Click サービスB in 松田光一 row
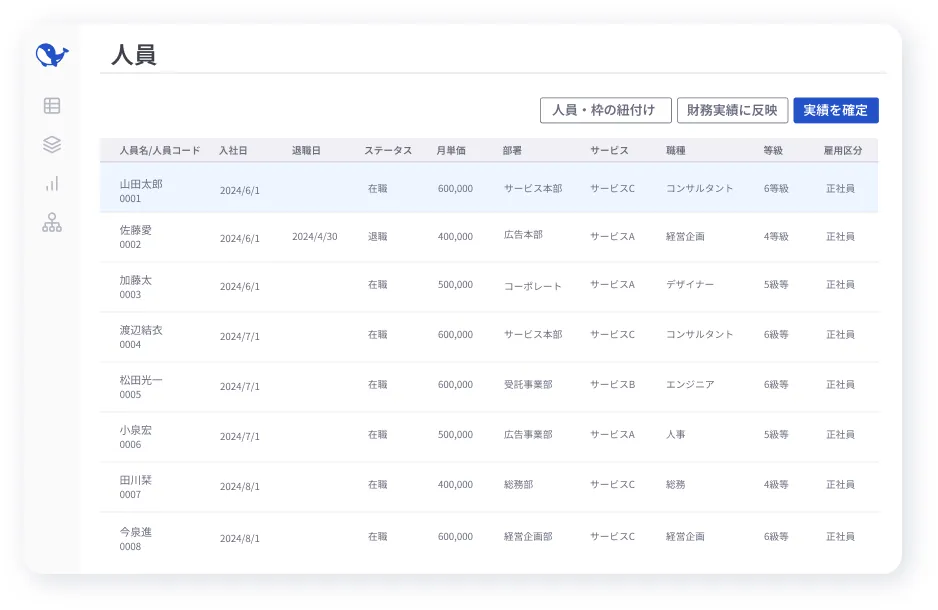 [613, 385]
